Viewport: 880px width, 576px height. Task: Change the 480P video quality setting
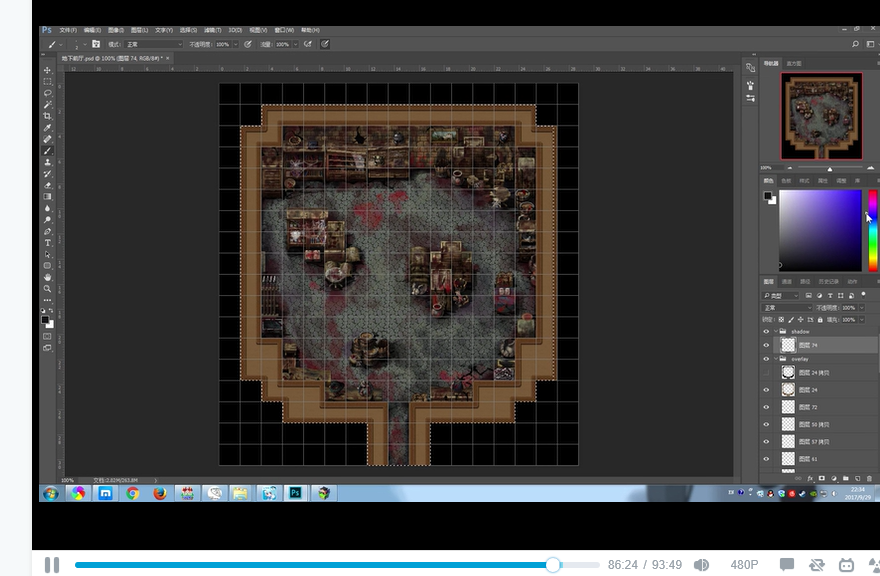(x=744, y=565)
